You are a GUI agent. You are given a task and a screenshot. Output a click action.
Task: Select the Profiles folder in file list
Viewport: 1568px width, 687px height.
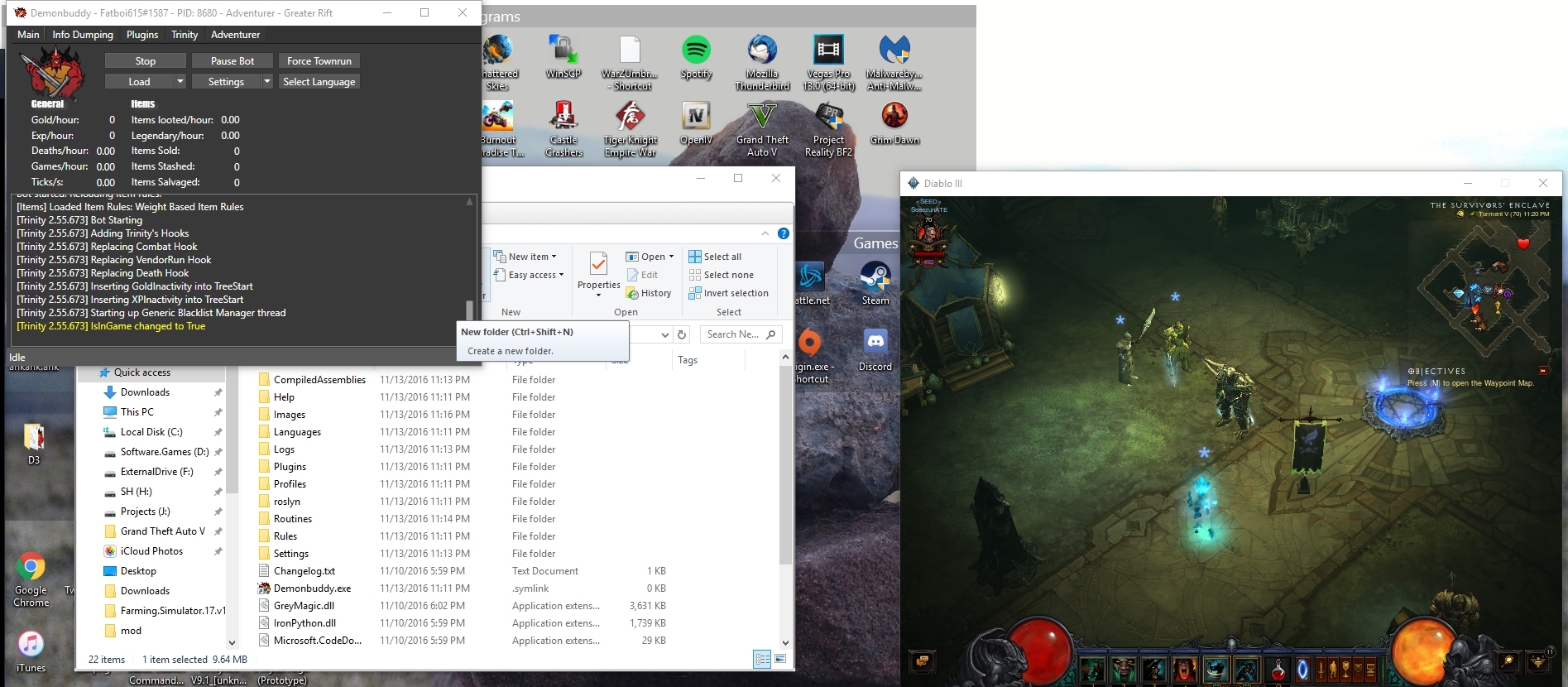(290, 484)
